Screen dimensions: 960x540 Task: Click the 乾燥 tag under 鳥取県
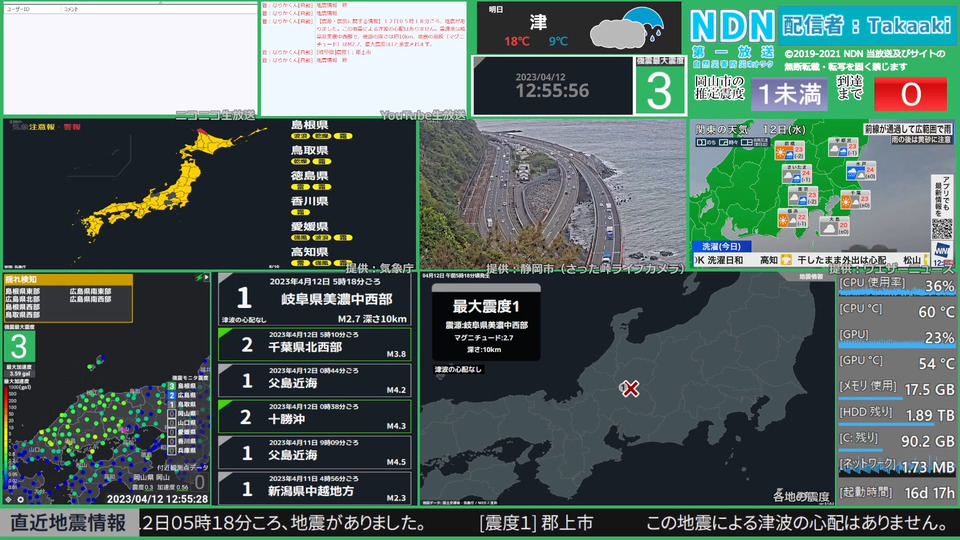(x=300, y=162)
